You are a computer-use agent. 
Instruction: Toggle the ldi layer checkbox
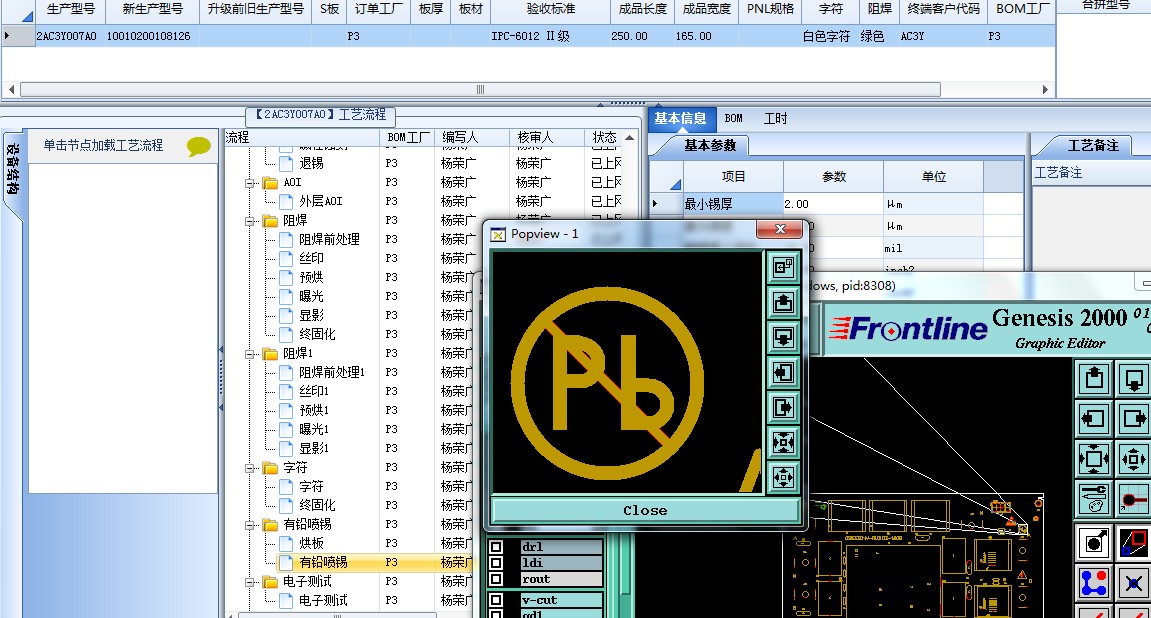[x=496, y=563]
